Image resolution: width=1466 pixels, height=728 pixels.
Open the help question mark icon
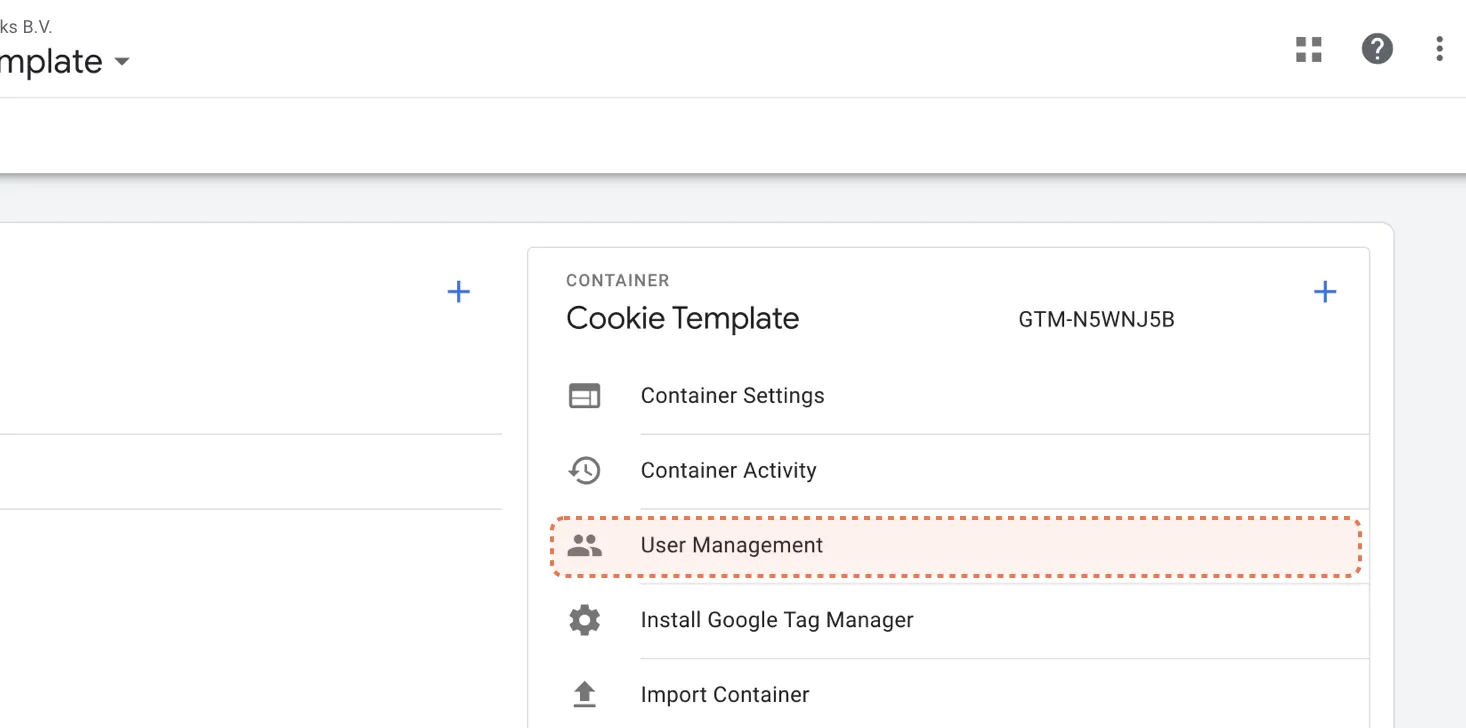click(x=1377, y=49)
